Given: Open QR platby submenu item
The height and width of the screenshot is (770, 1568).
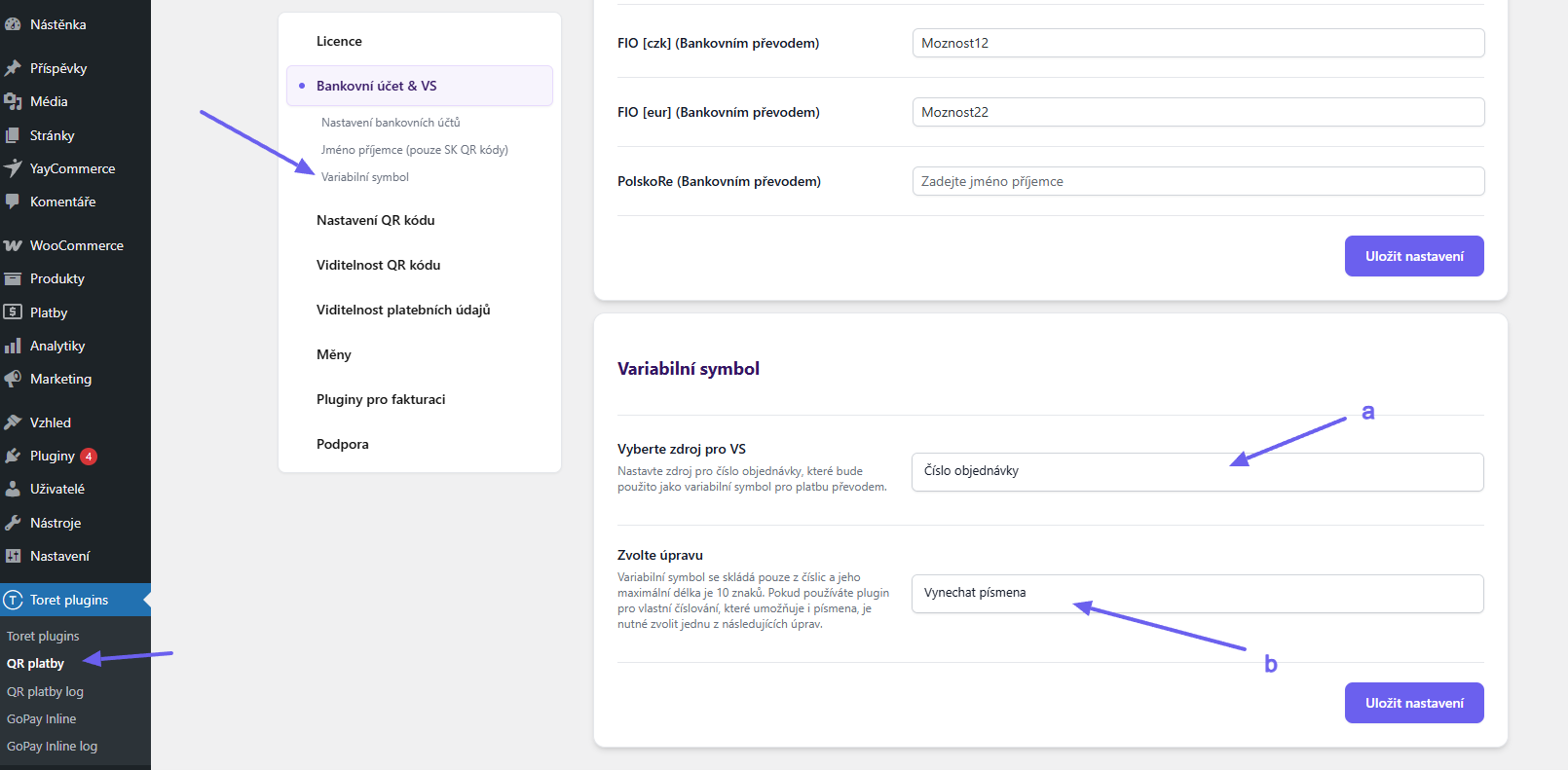Looking at the screenshot, I should tap(35, 664).
